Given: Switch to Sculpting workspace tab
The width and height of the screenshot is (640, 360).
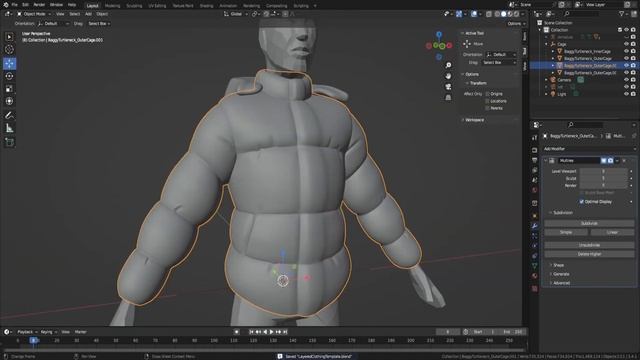Looking at the screenshot, I should (134, 6).
